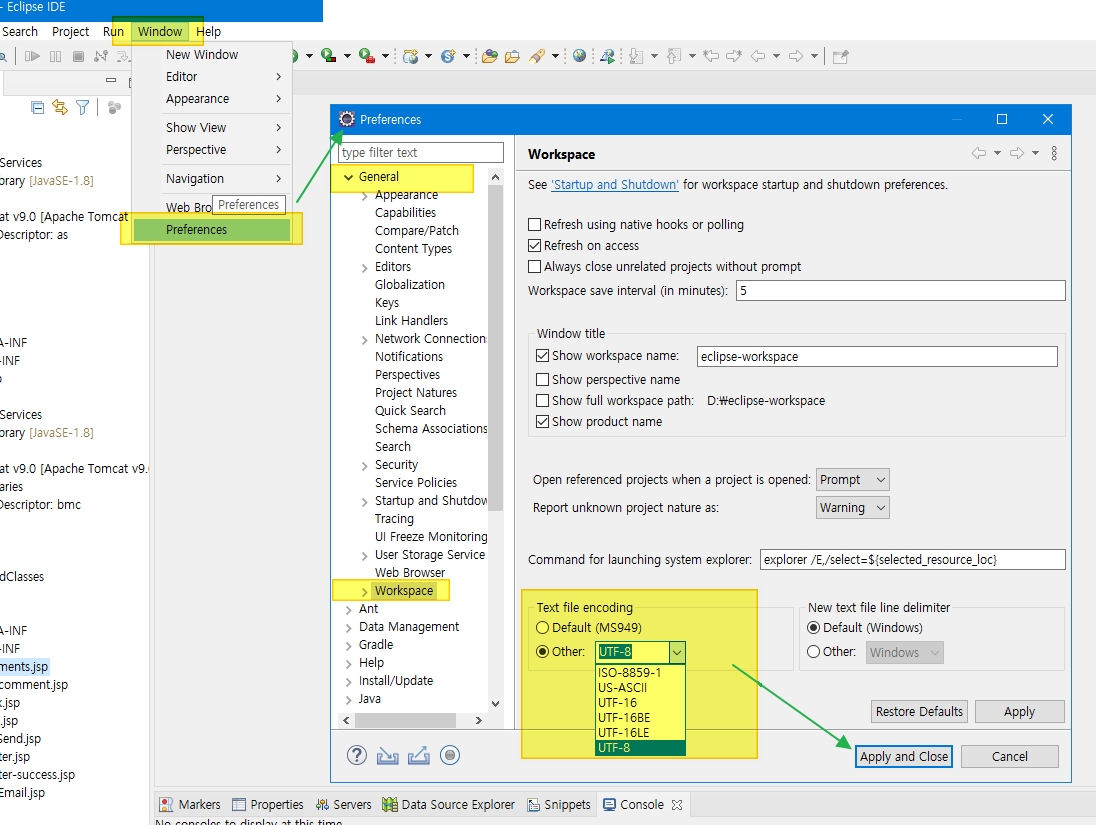Choose ISO-8859-1 from encoding list
1096x825 pixels.
click(640, 673)
